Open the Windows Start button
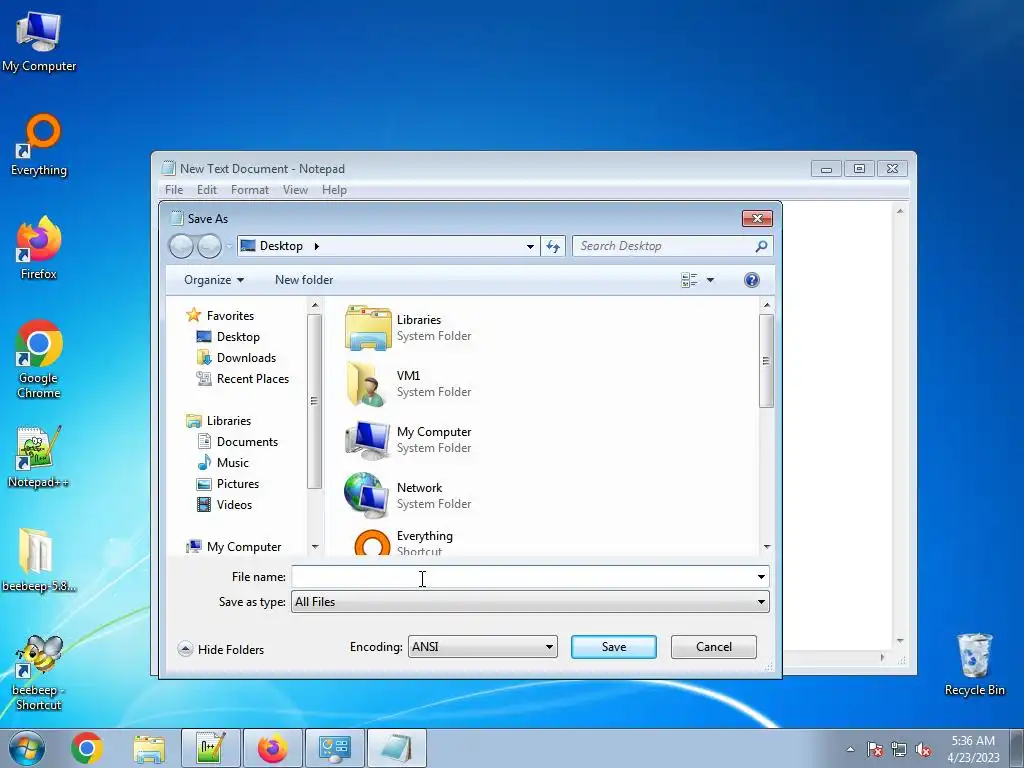Viewport: 1024px width, 768px height. tap(26, 748)
